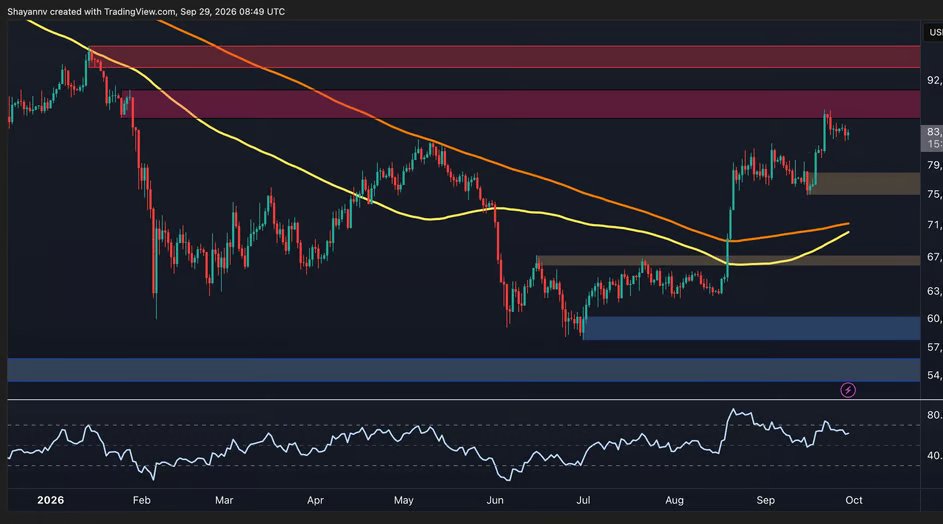
Task: Select the long tan zone starting in June
Action: pos(728,260)
